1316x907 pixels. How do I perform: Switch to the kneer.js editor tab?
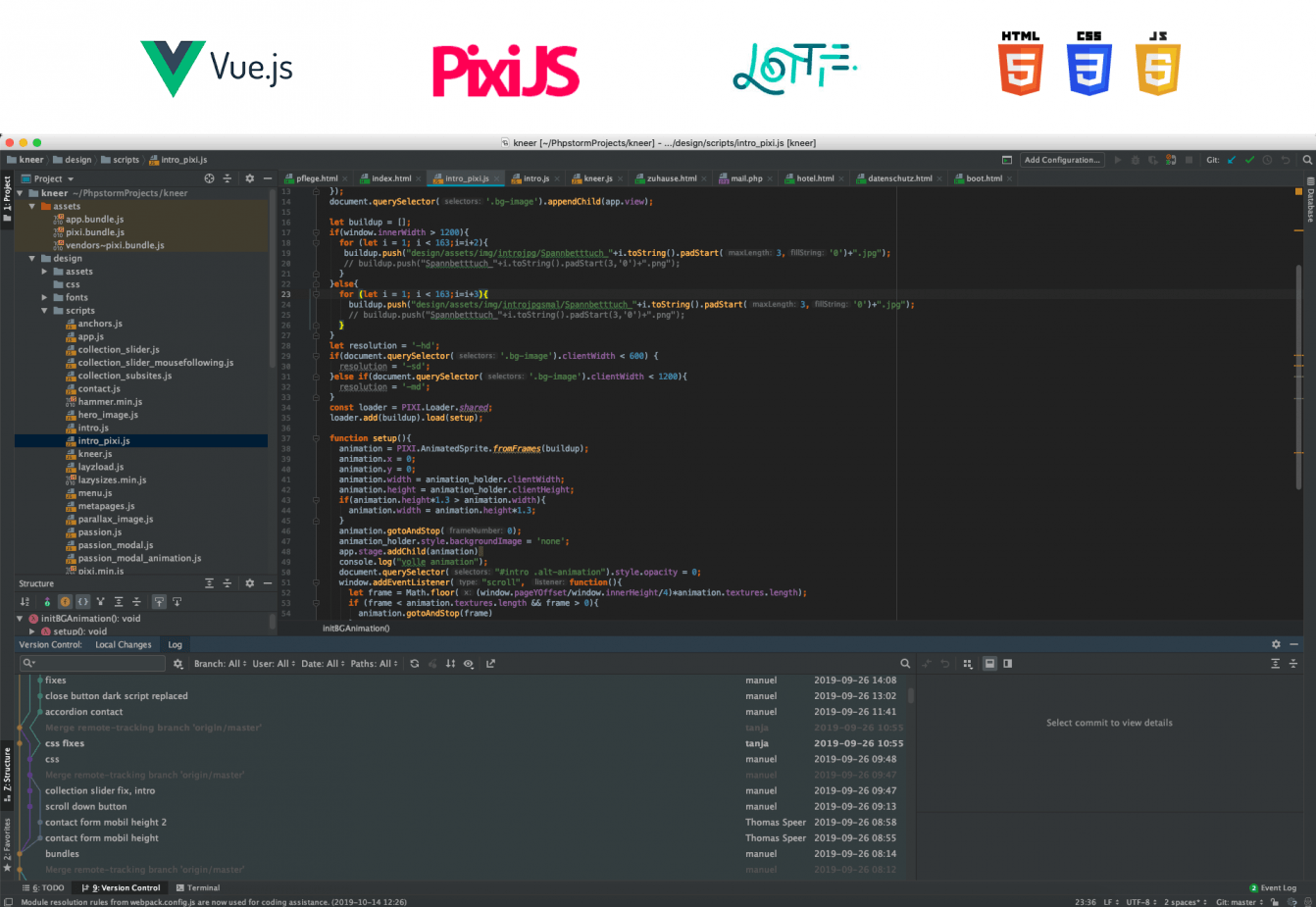click(x=597, y=178)
